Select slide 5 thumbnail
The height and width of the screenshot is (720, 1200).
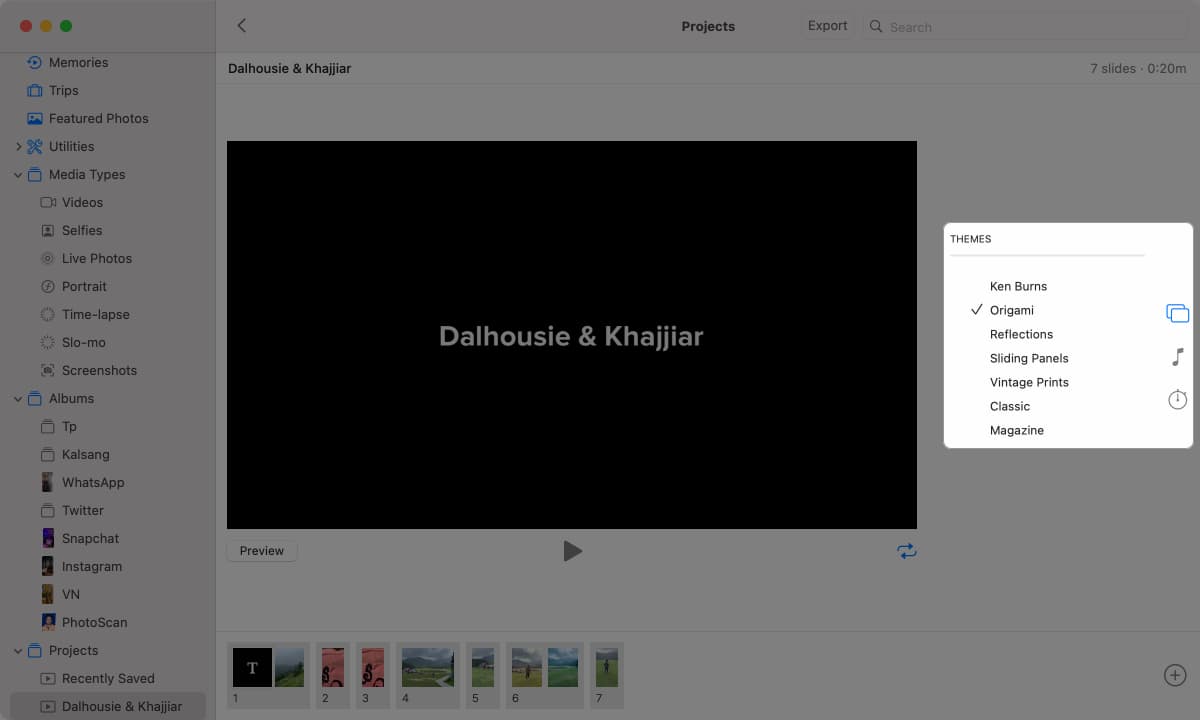tap(483, 667)
